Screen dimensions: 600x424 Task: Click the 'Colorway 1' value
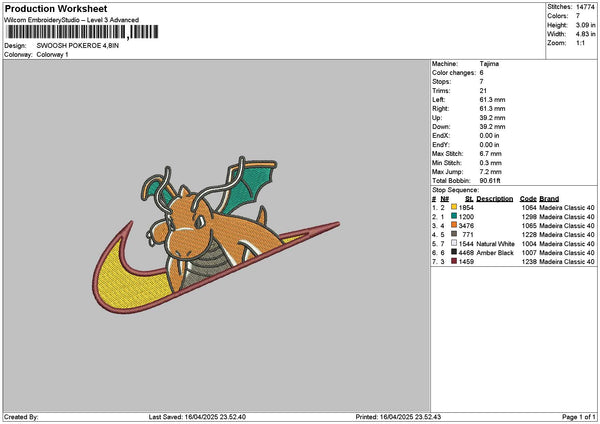pos(52,55)
